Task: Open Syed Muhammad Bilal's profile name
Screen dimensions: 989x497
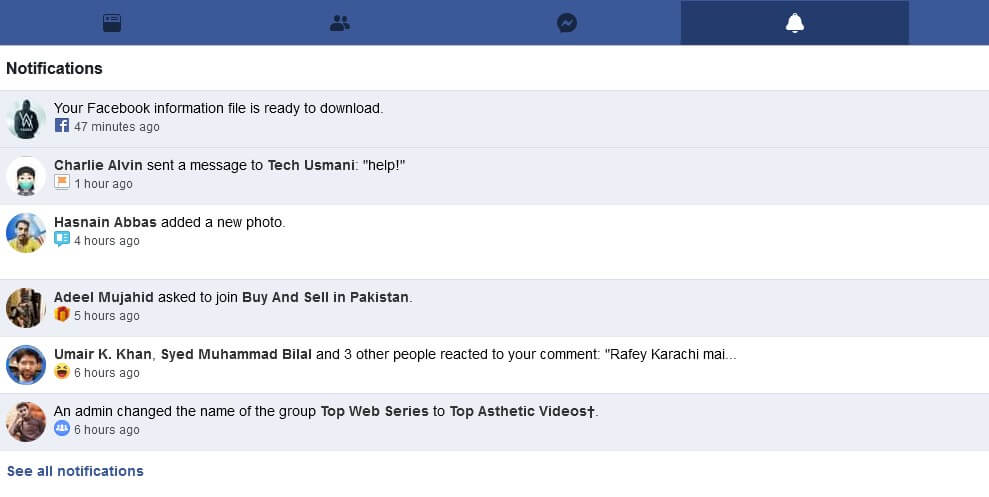Action: (x=236, y=354)
